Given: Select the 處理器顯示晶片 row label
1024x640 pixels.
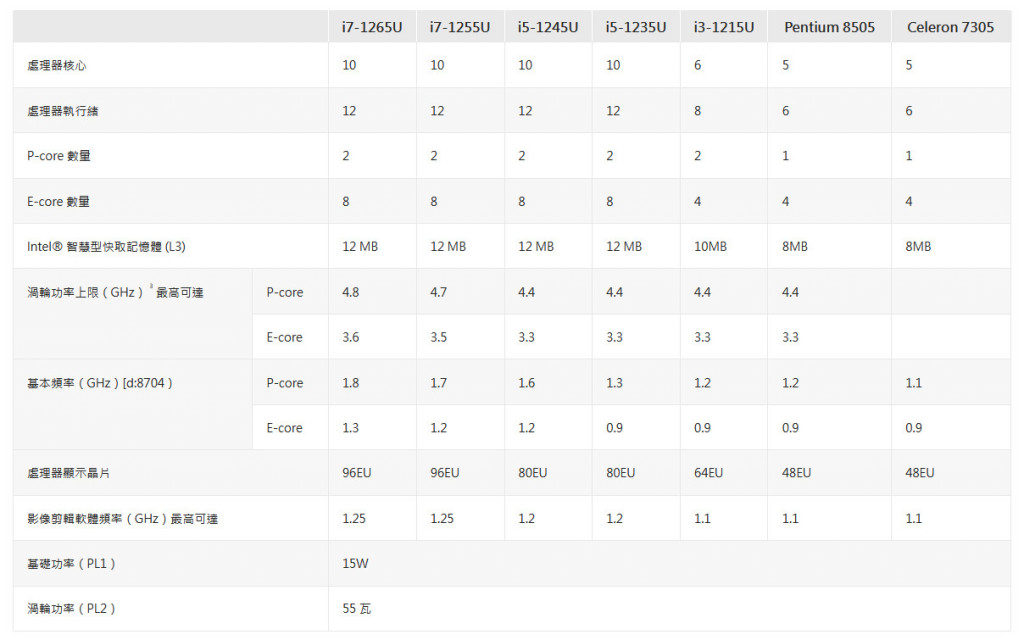Looking at the screenshot, I should (69, 473).
